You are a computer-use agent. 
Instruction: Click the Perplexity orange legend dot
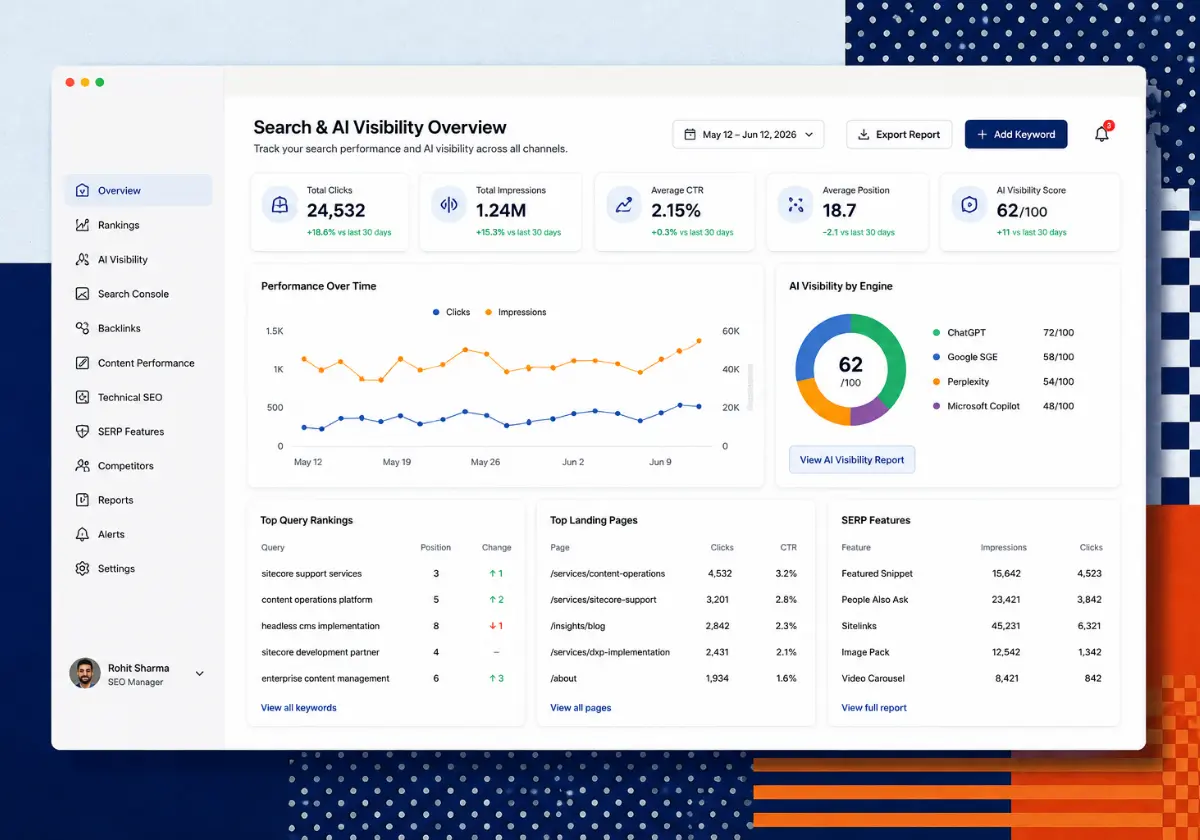[x=937, y=381]
